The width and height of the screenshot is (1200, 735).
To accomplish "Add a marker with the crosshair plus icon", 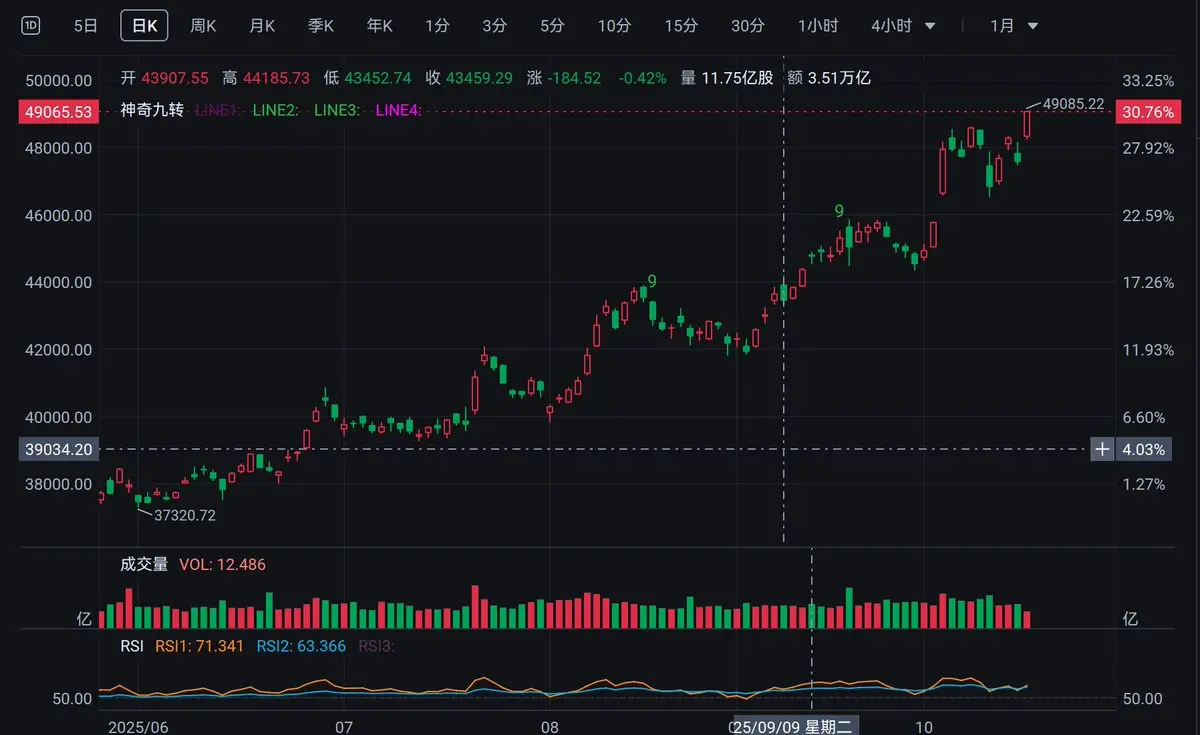I will tap(1102, 449).
